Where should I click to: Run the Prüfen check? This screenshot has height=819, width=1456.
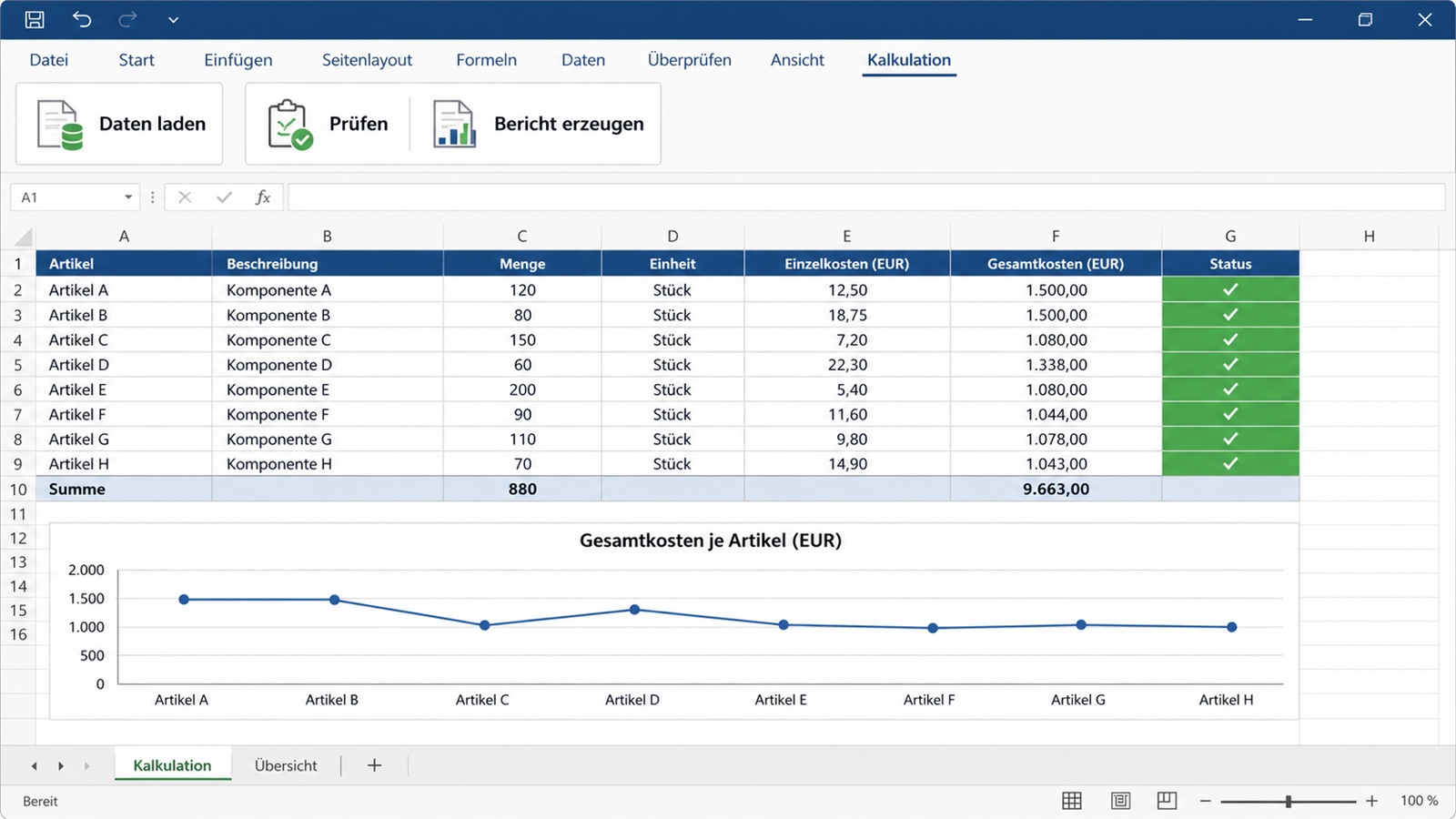click(328, 124)
